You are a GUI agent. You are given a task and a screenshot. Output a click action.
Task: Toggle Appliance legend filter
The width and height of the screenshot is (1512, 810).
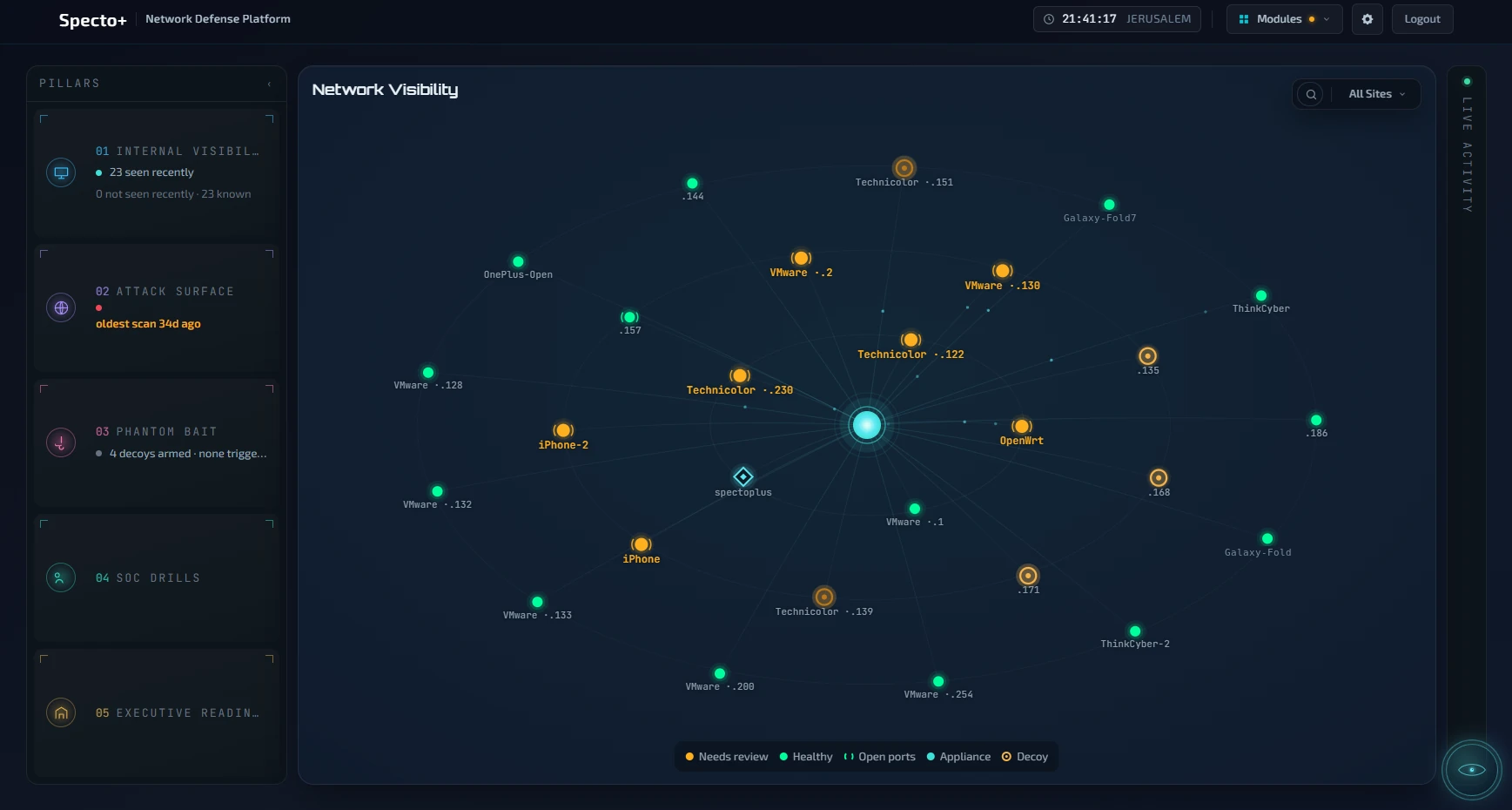point(958,757)
